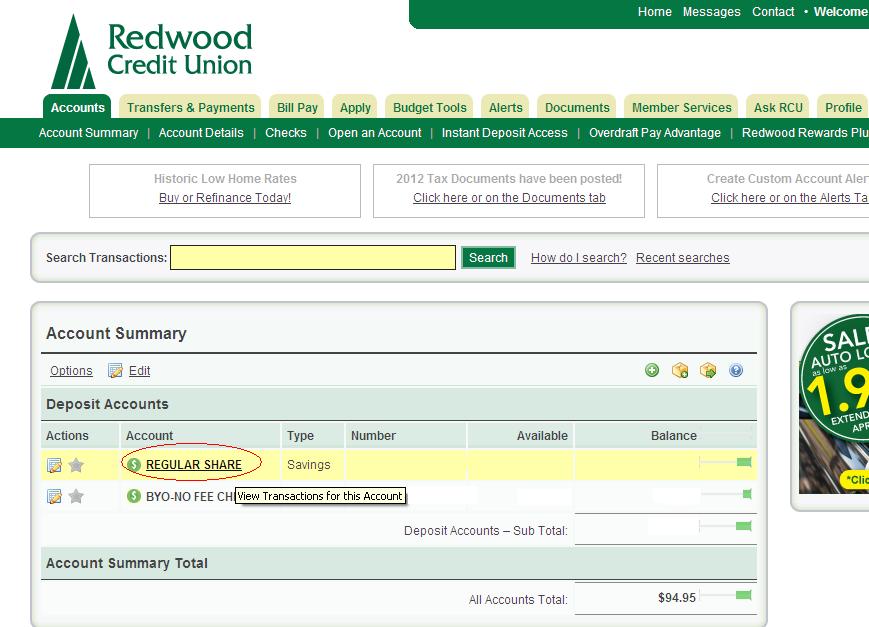Viewport: 869px width, 627px height.
Task: Focus the Search Transactions input field
Action: pyautogui.click(x=313, y=258)
